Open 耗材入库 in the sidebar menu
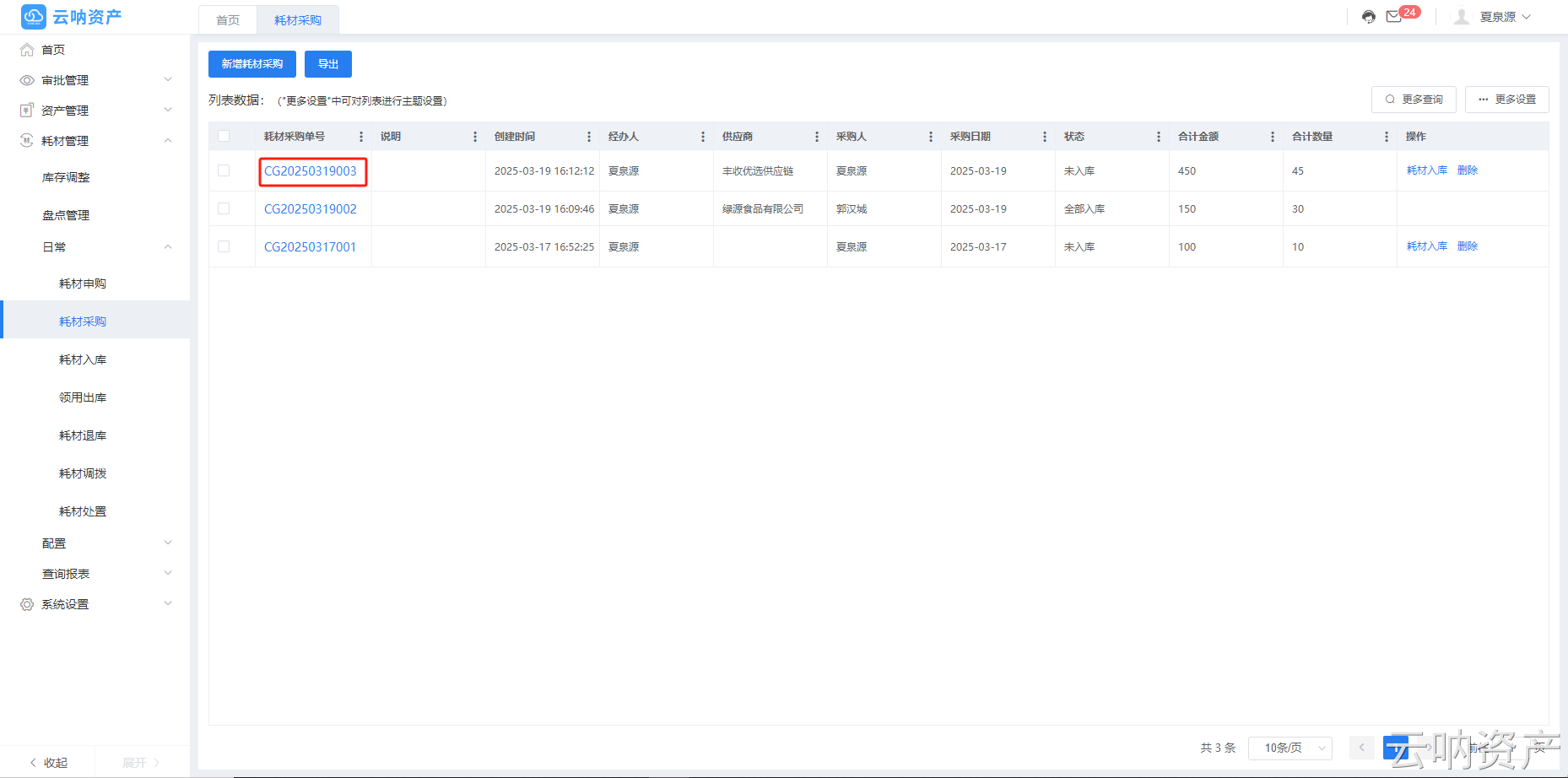Viewport: 1568px width, 778px height. (83, 359)
